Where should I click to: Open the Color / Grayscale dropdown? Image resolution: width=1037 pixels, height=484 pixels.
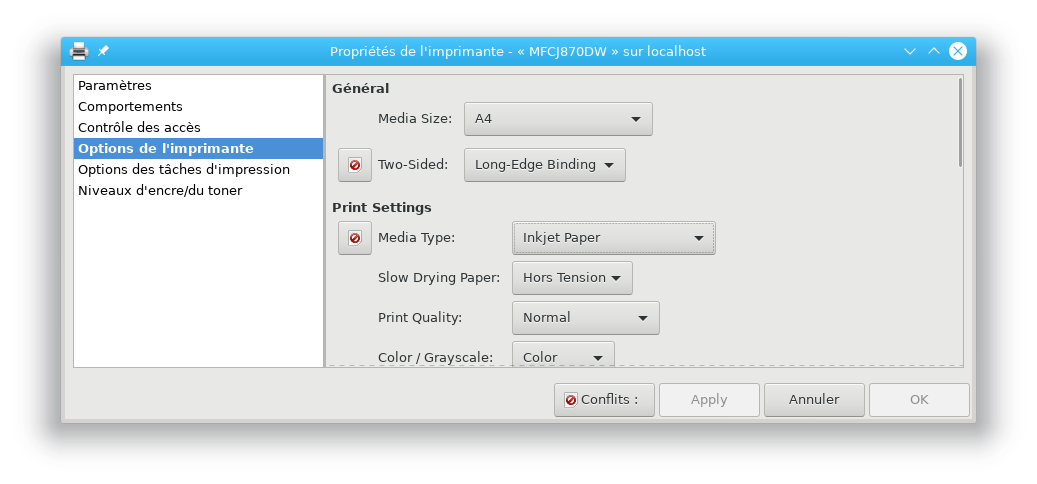pos(563,354)
